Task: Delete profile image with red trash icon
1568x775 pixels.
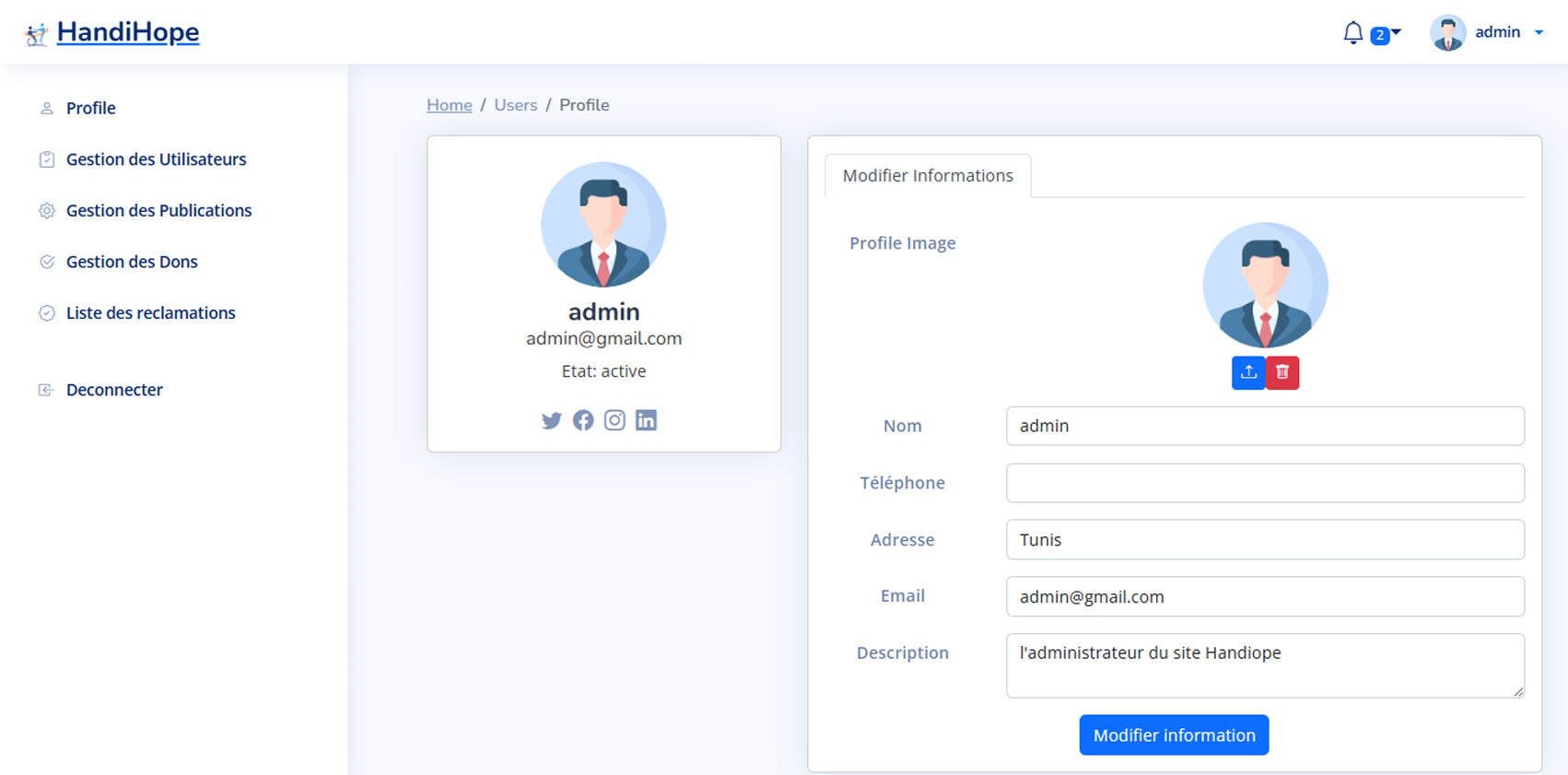Action: [1282, 372]
